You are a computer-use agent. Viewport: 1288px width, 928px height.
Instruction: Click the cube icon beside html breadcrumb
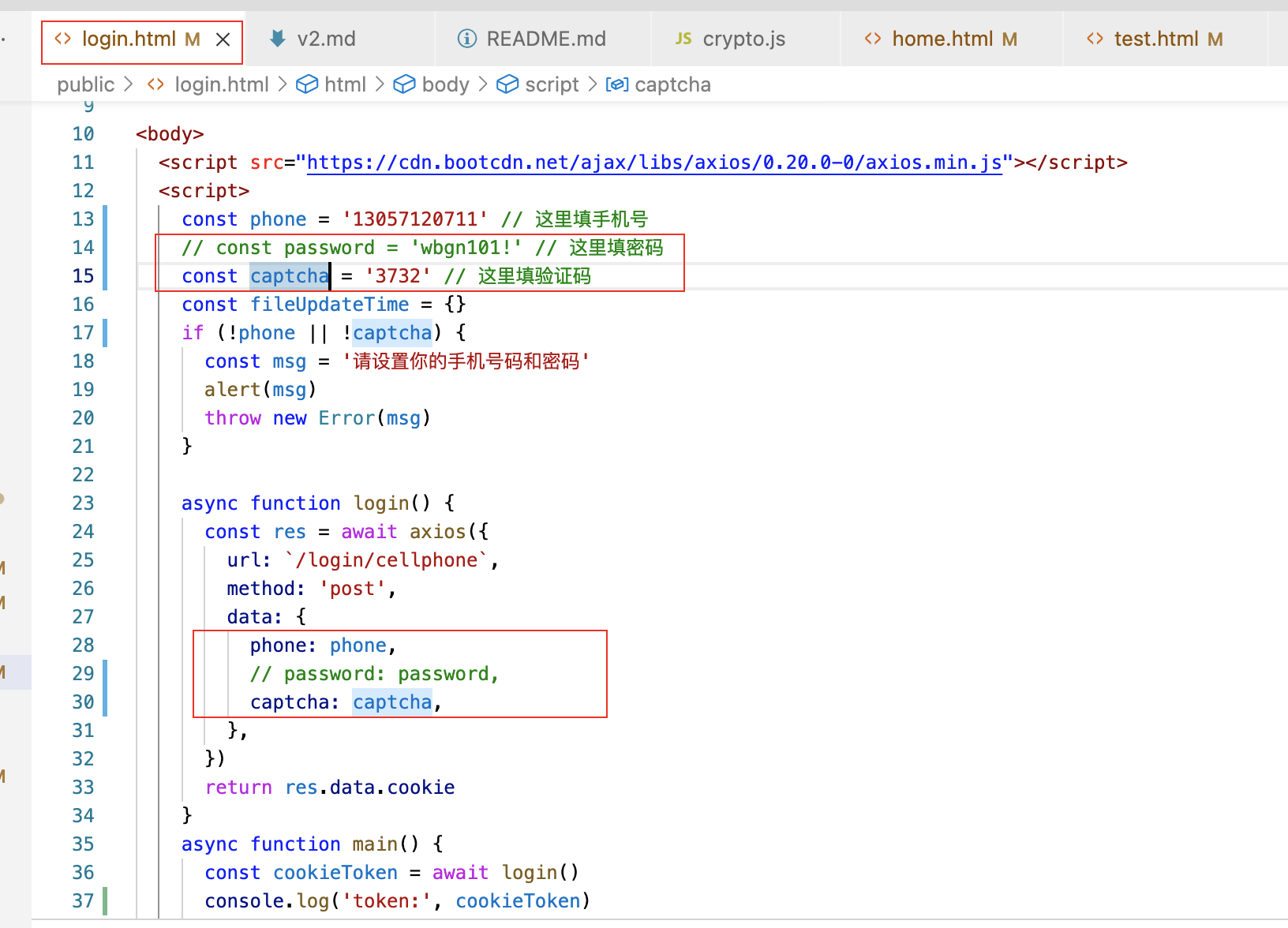coord(308,84)
